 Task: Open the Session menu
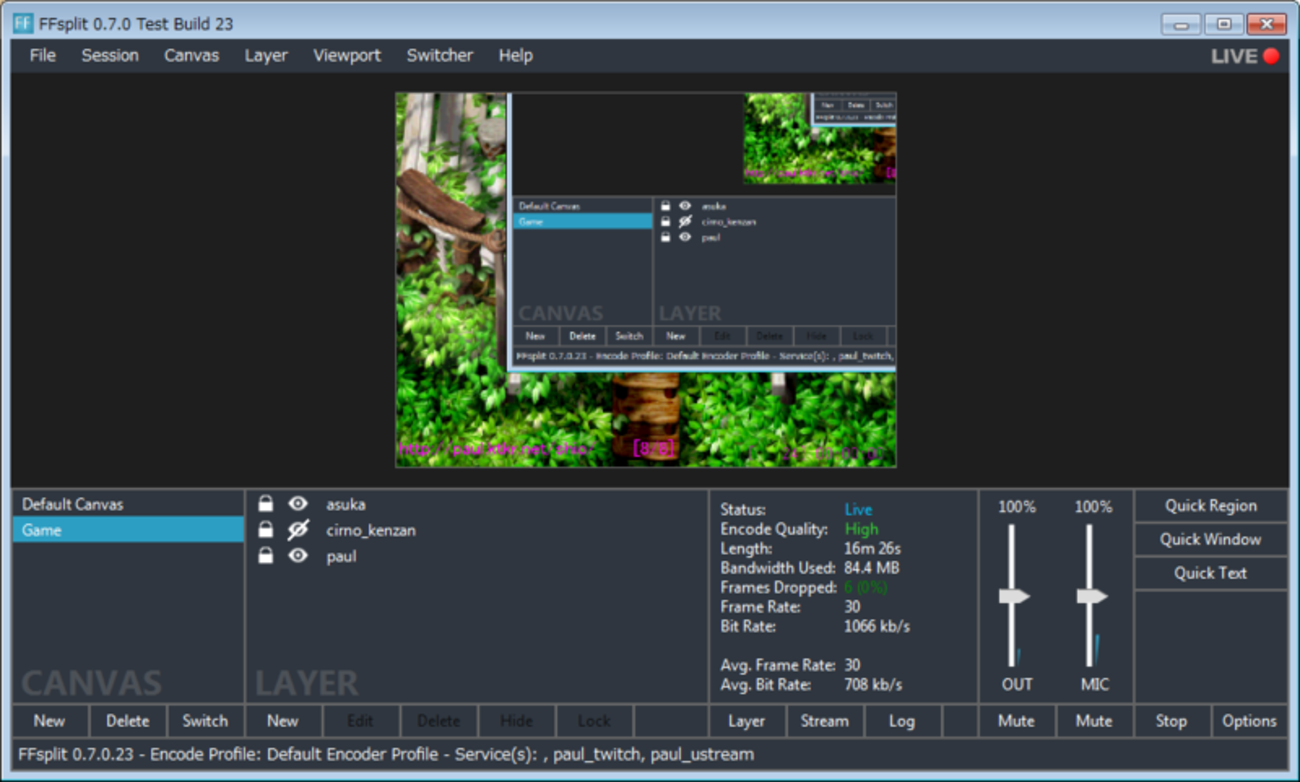pyautogui.click(x=110, y=56)
